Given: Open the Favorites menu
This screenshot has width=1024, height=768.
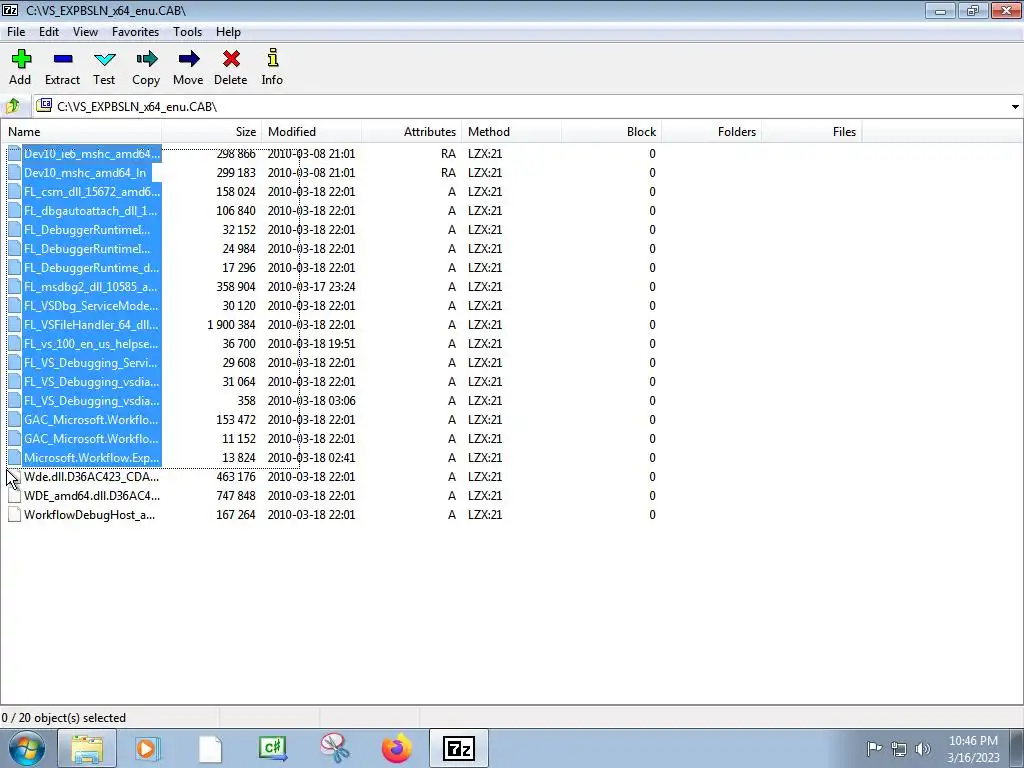Looking at the screenshot, I should 135,32.
